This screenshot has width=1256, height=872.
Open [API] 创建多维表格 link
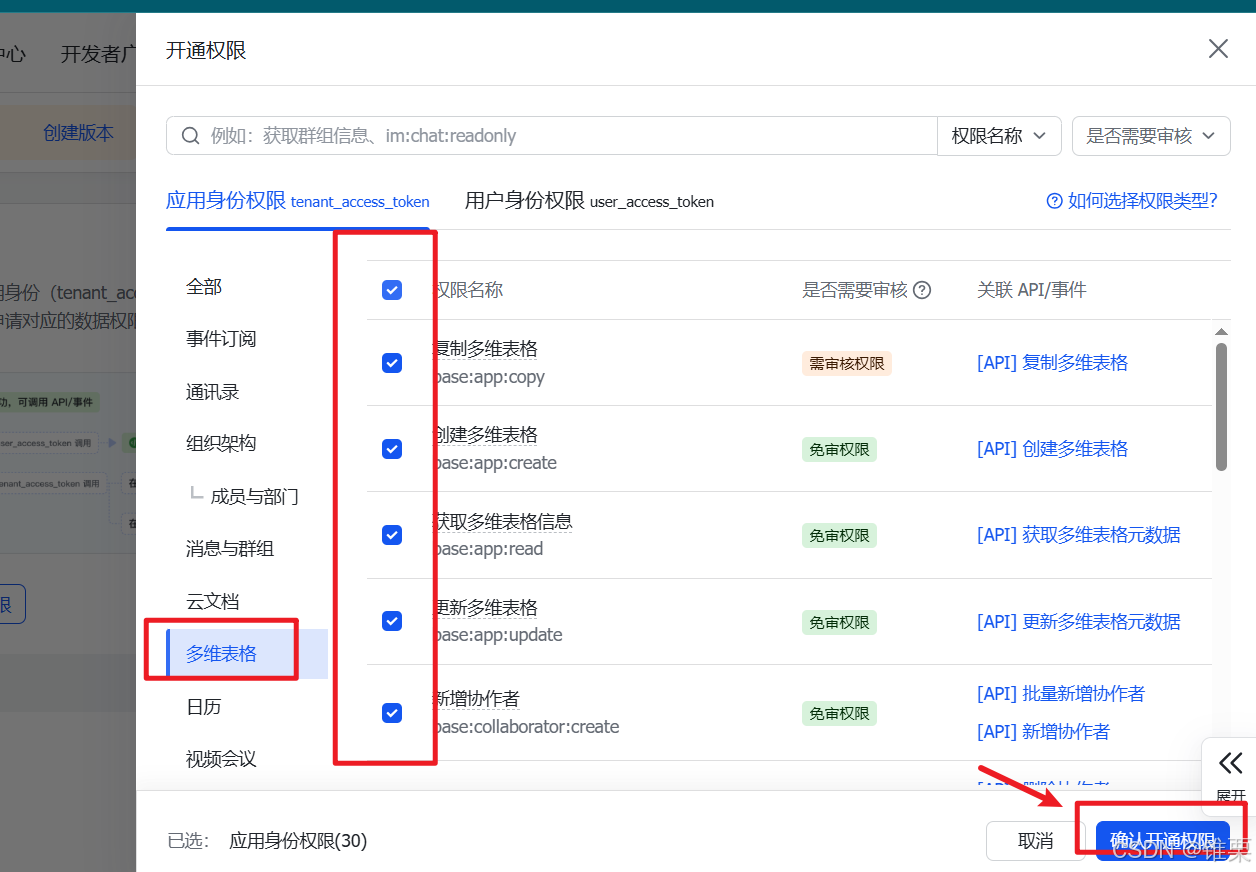coord(1052,449)
